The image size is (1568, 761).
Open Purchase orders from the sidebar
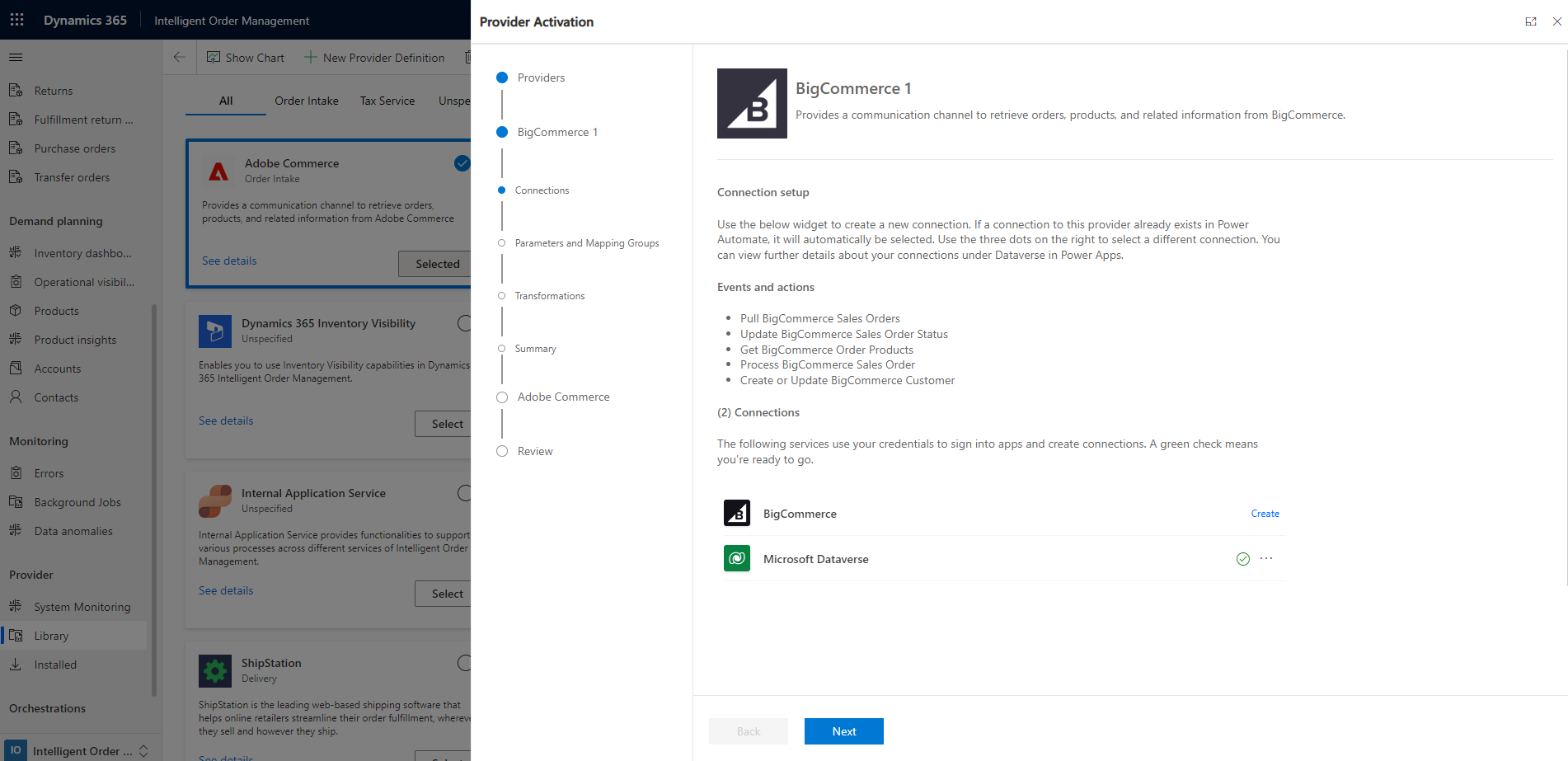pyautogui.click(x=75, y=148)
